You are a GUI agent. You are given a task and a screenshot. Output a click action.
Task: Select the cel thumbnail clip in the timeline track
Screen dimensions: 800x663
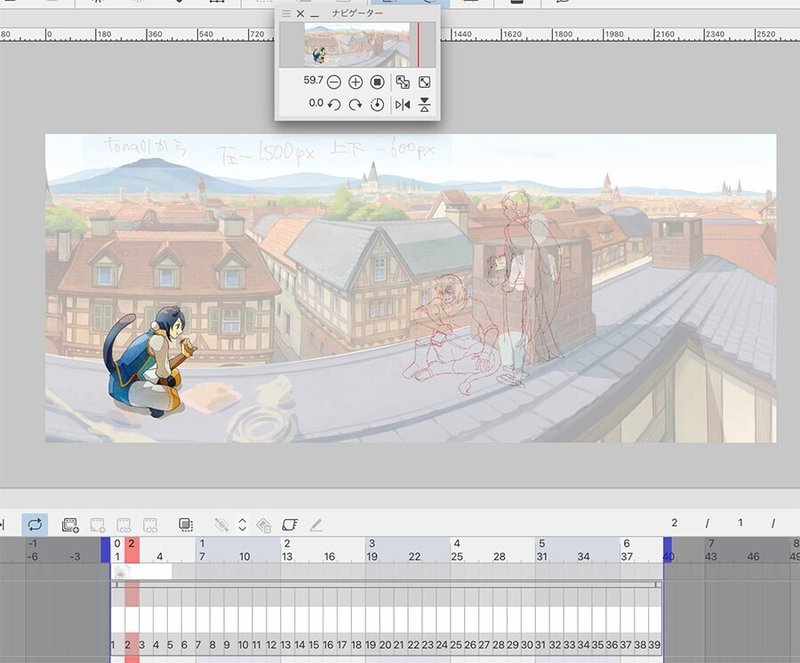[142, 572]
